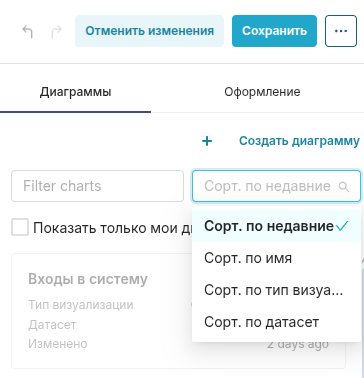Click the Датасет label in card
This screenshot has width=364, height=378.
52,324
